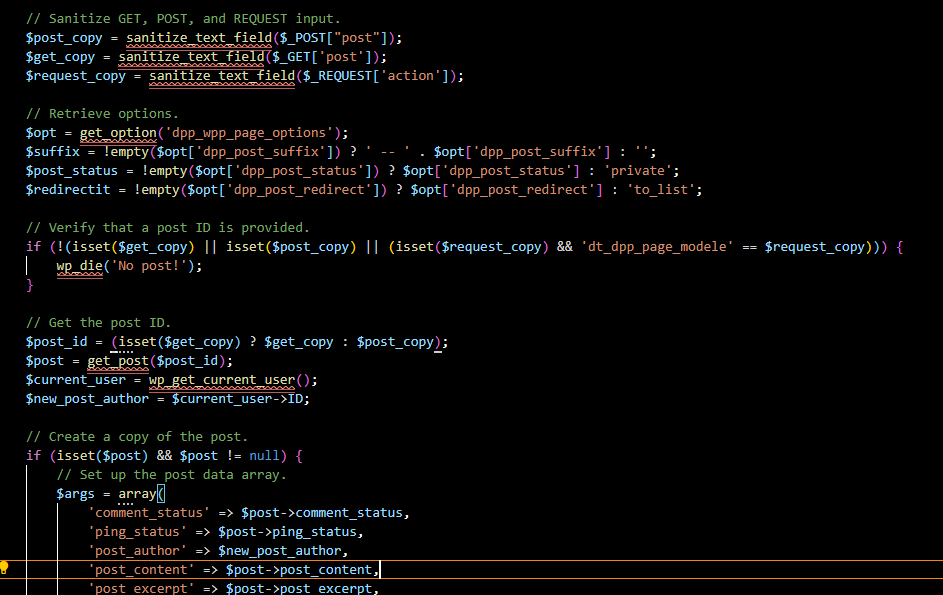This screenshot has width=943, height=595.
Task: Click $post->post_content value
Action: [x=299, y=570]
